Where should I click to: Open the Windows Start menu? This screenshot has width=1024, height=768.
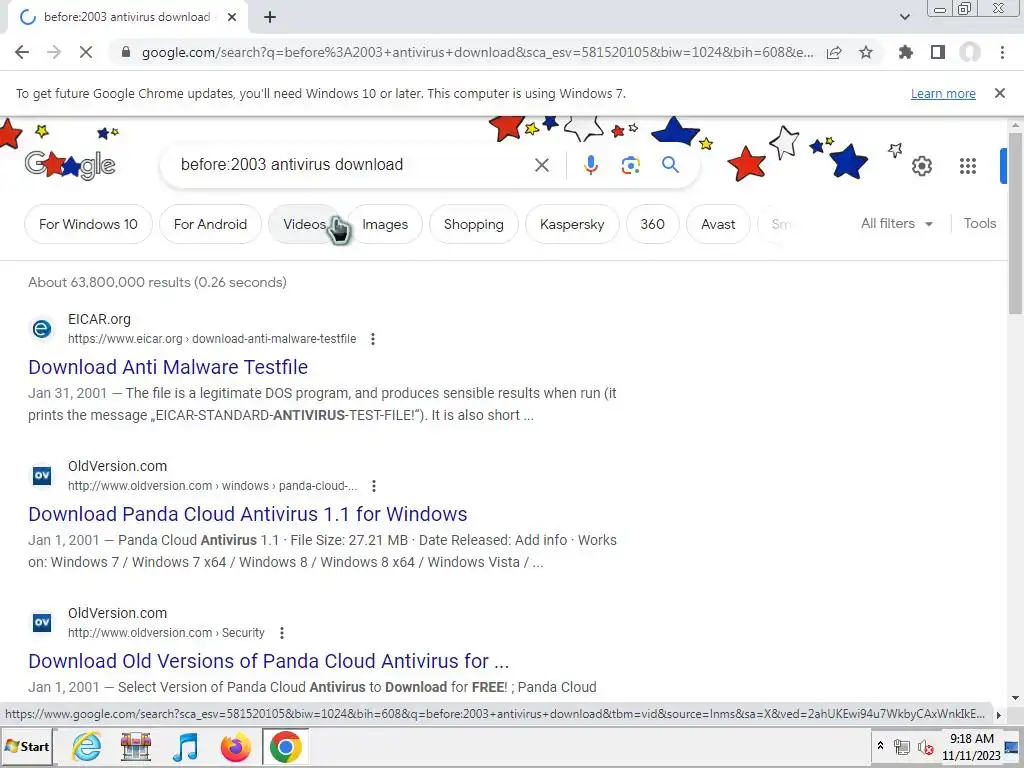click(x=27, y=746)
